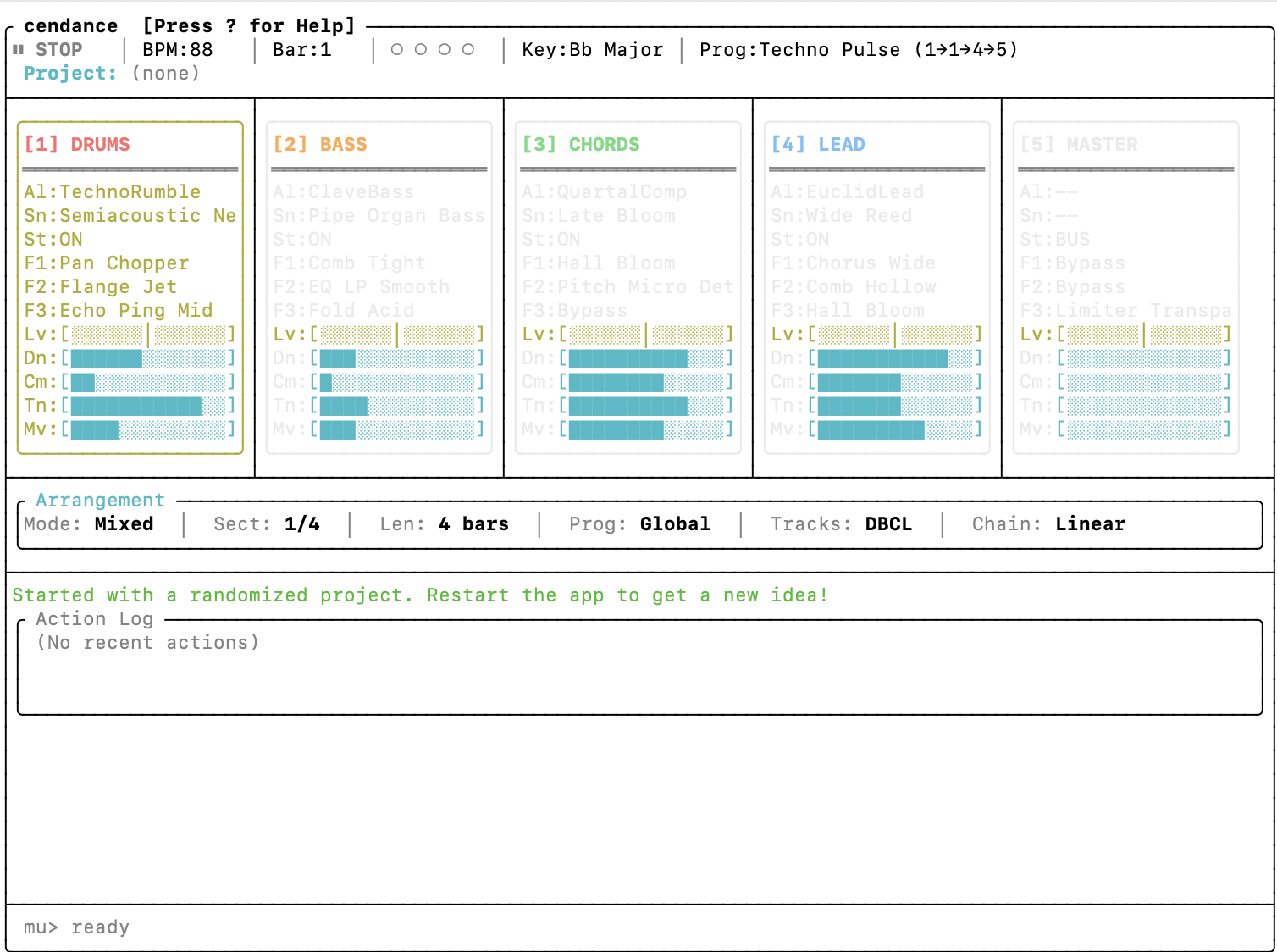The image size is (1277, 952).
Task: Select the [4] LEAD track header
Action: pyautogui.click(x=818, y=145)
